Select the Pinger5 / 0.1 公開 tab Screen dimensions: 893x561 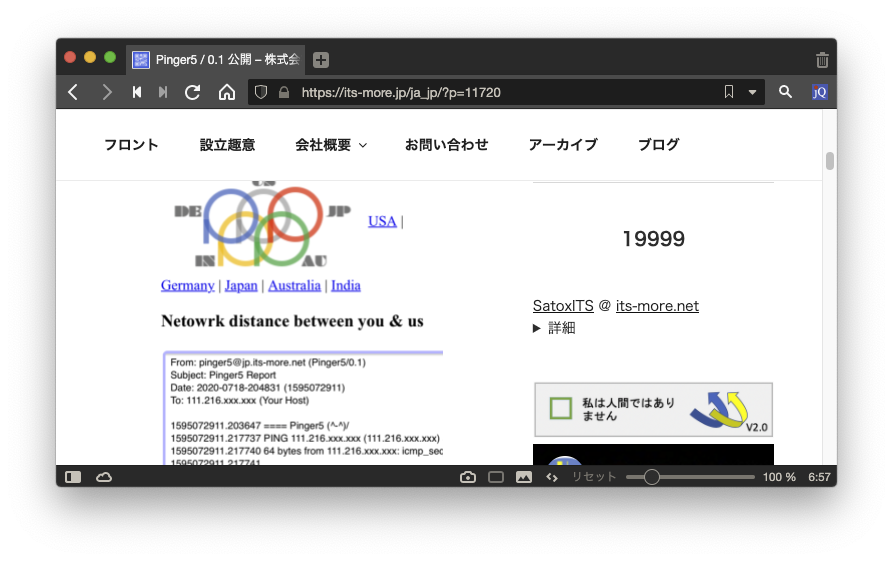pyautogui.click(x=215, y=60)
